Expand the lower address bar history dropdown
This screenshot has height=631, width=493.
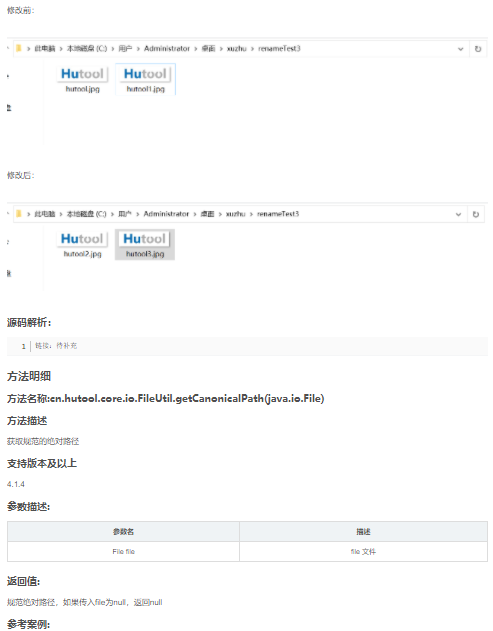point(458,214)
